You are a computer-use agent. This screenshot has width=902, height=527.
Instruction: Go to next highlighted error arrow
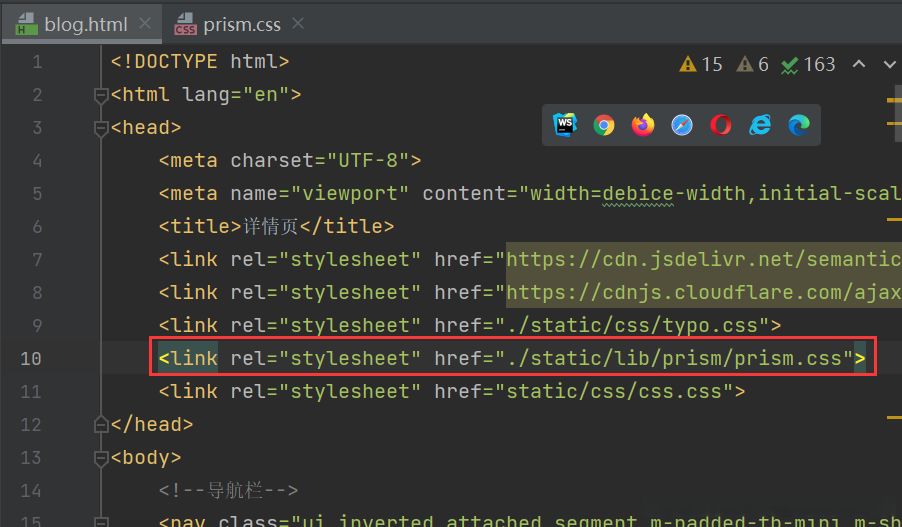click(x=889, y=65)
